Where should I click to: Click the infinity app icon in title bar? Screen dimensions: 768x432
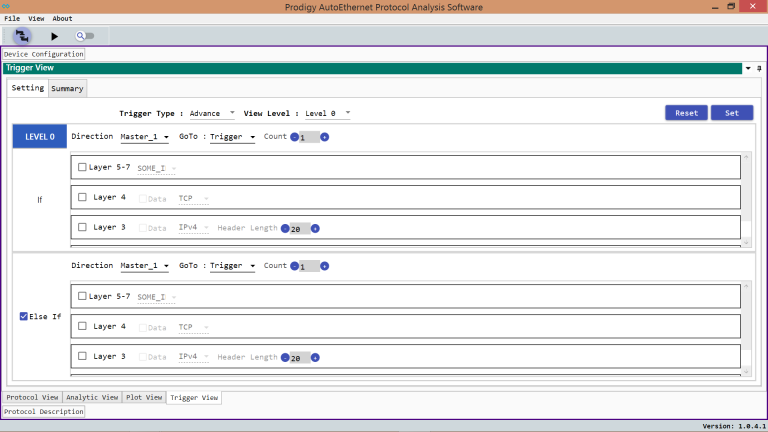click(x=6, y=6)
